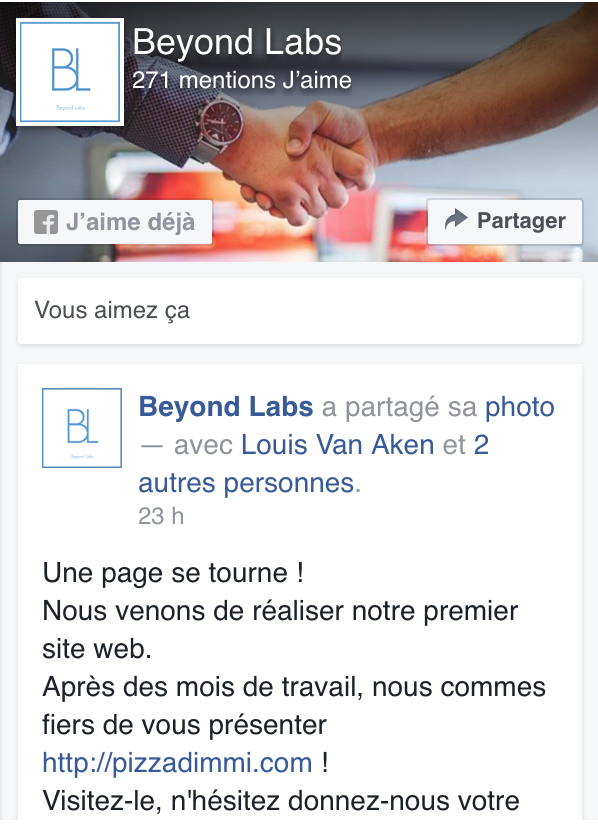Image resolution: width=598 pixels, height=826 pixels.
Task: Select the Vous aimez ça box
Action: pos(300,311)
